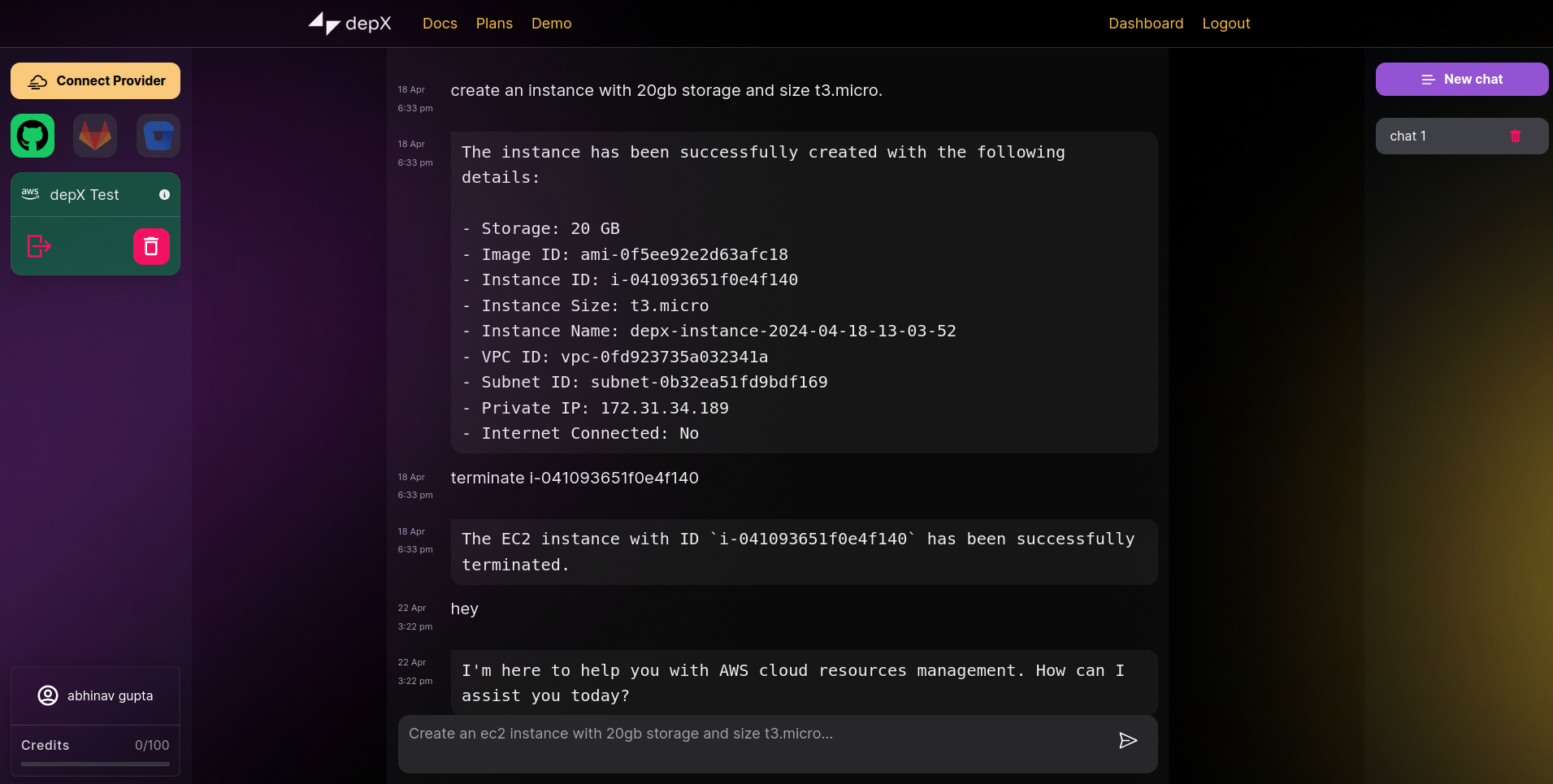
Task: Delete chat 1 using trash icon
Action: click(x=1515, y=136)
